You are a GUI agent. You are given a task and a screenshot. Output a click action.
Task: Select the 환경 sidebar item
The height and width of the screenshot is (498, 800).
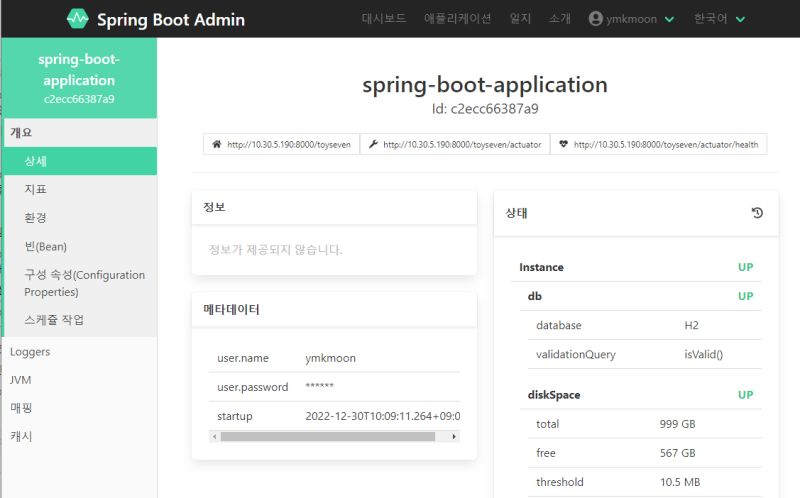(x=80, y=218)
